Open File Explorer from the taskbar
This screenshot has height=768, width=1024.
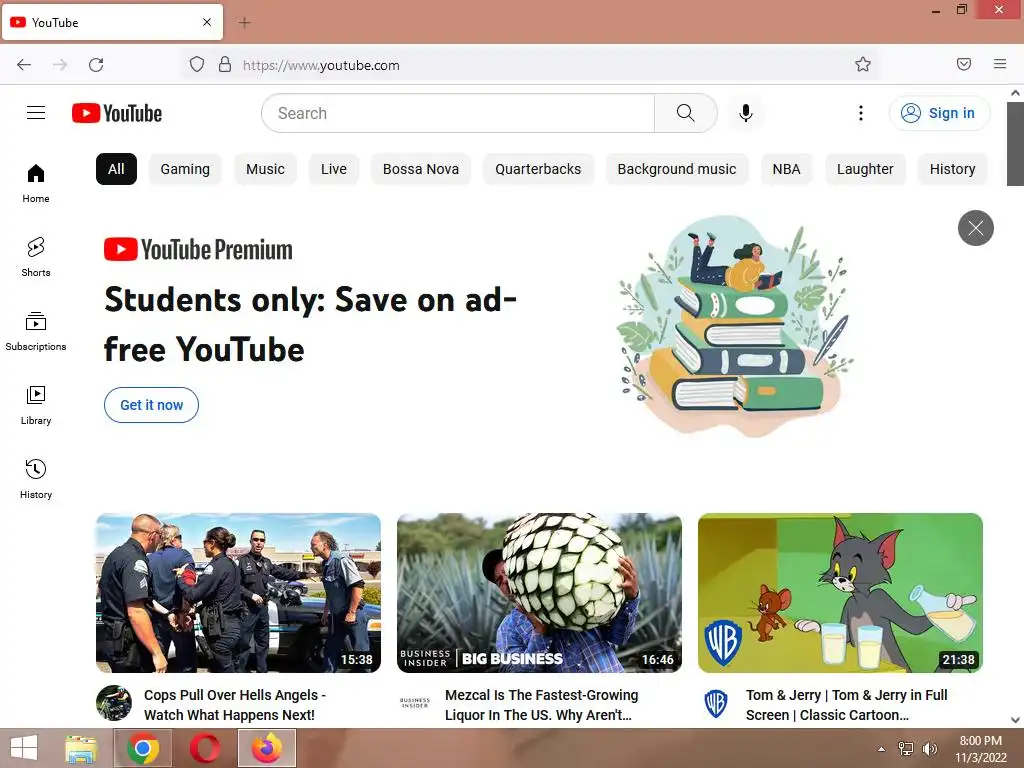(x=81, y=748)
